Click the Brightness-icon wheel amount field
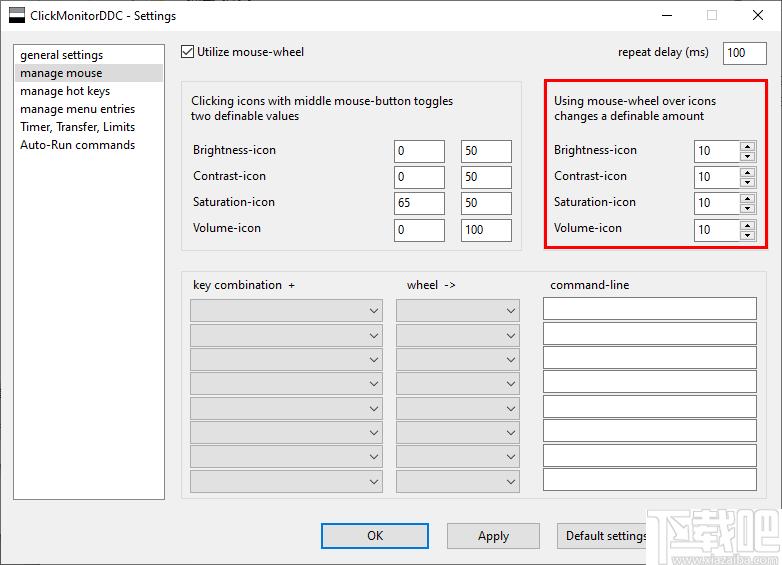This screenshot has width=782, height=565. point(717,151)
